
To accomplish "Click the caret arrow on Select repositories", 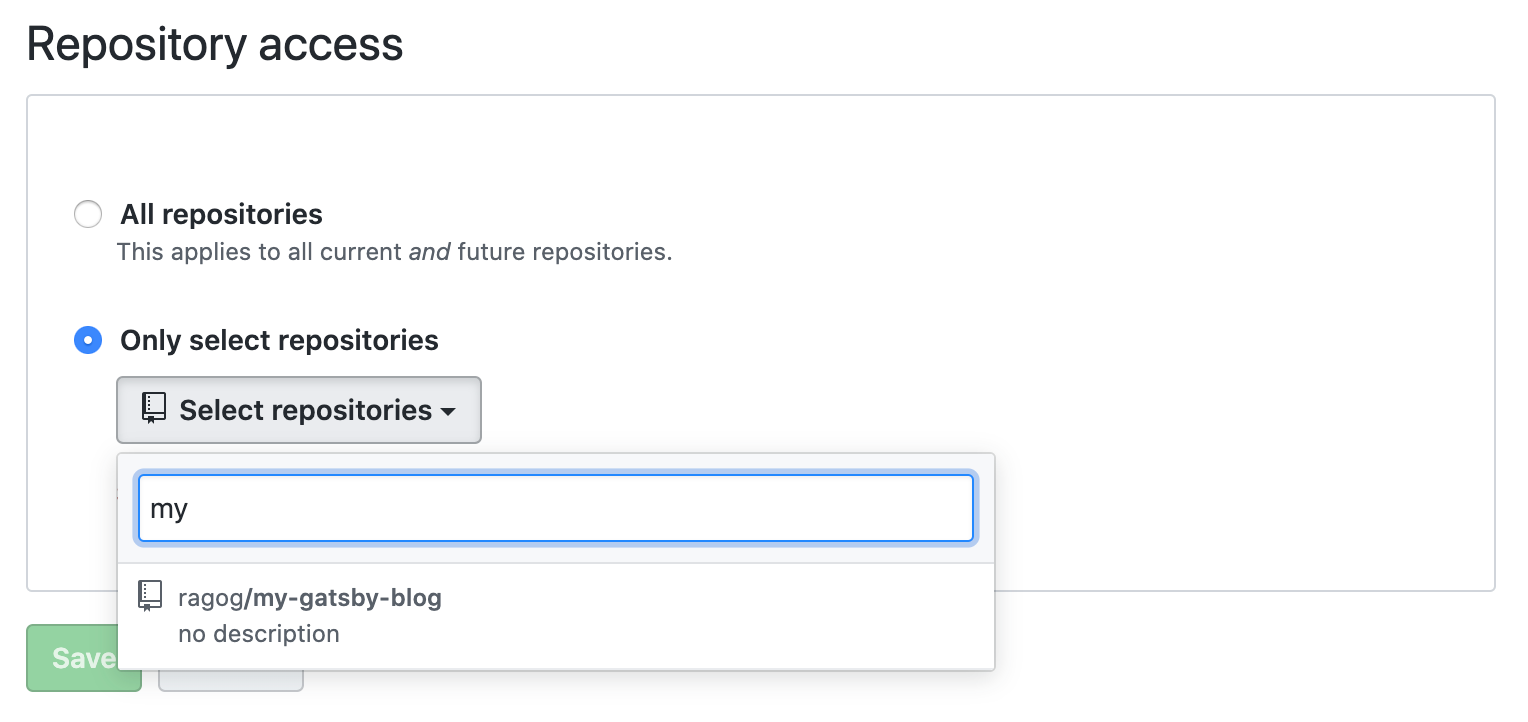I will tap(448, 410).
